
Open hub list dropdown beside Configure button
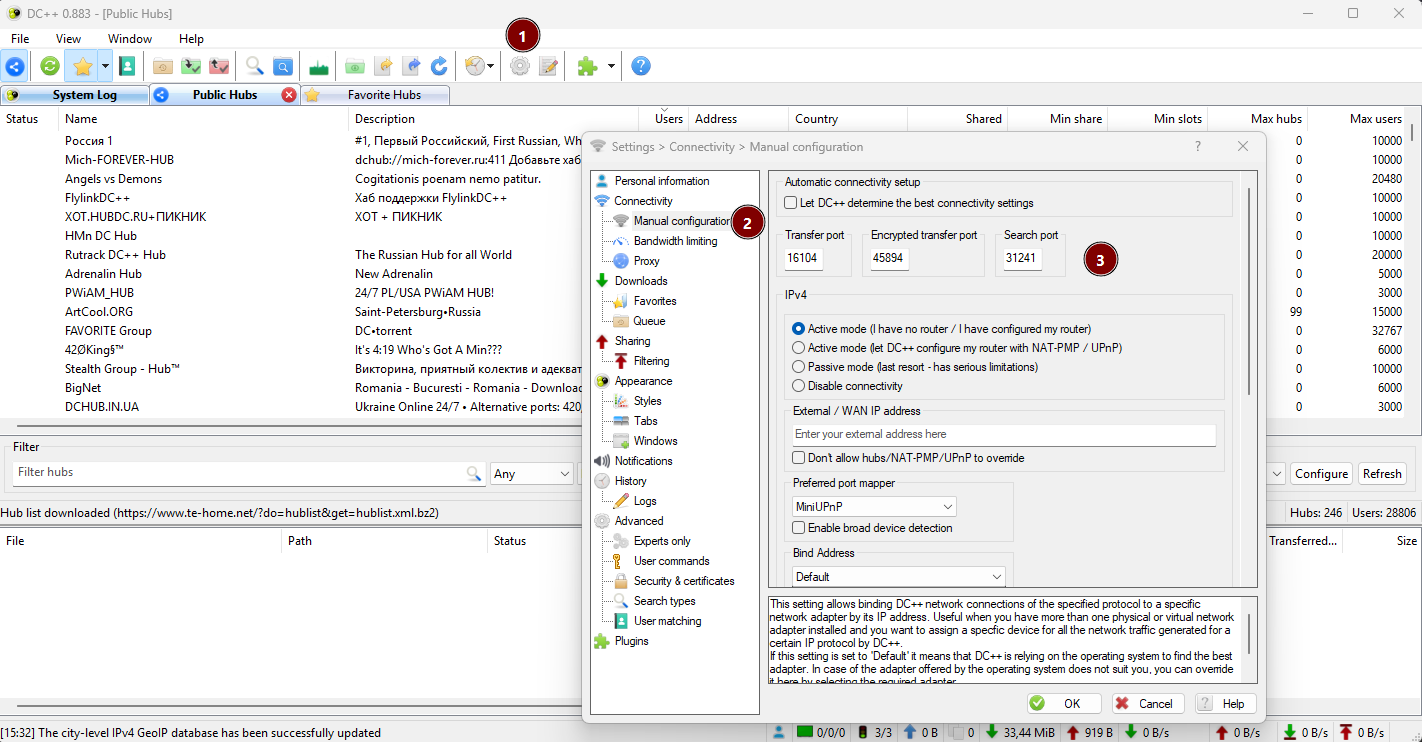click(x=1277, y=474)
